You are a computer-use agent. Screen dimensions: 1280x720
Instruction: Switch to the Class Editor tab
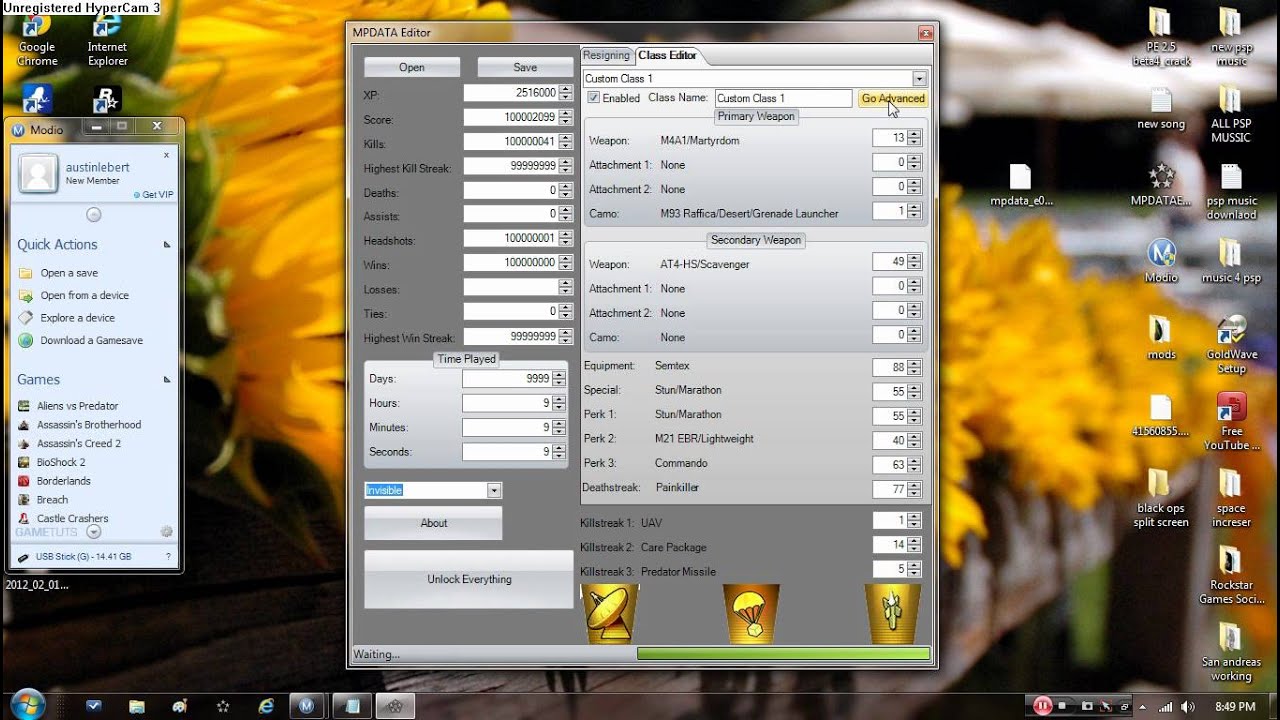click(x=668, y=55)
